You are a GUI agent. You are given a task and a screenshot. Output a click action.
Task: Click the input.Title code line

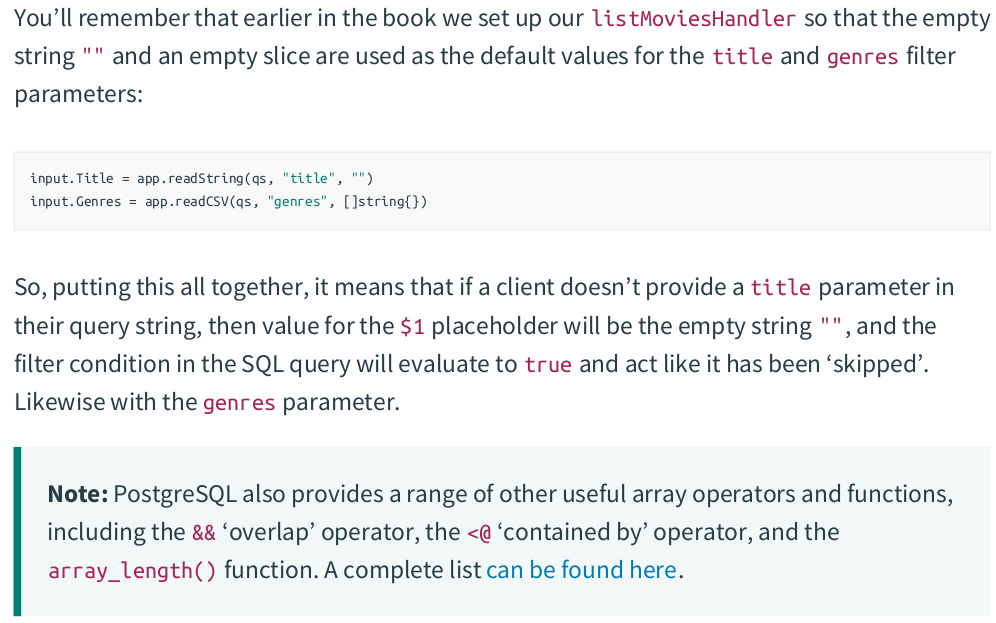tap(200, 178)
